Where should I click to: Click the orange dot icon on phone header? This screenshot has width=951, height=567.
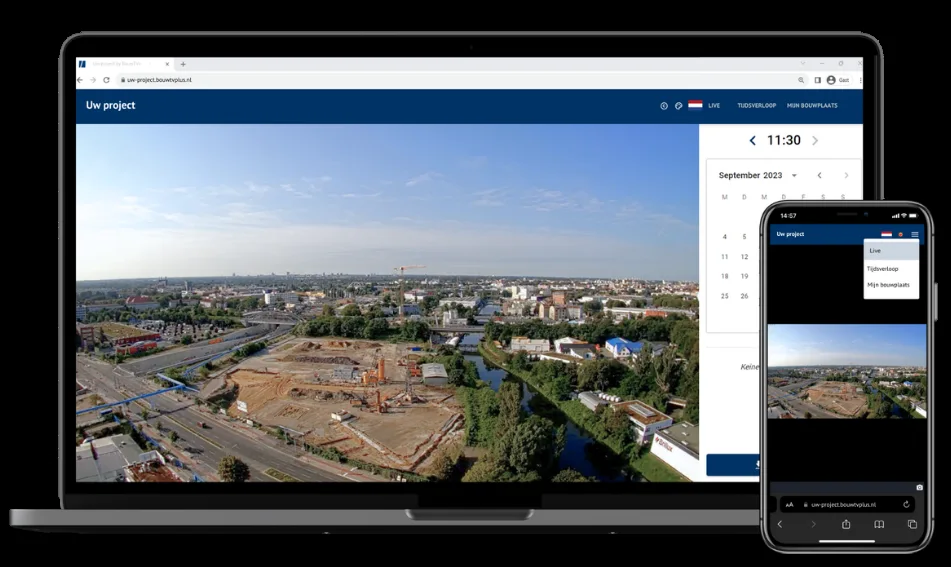[901, 234]
